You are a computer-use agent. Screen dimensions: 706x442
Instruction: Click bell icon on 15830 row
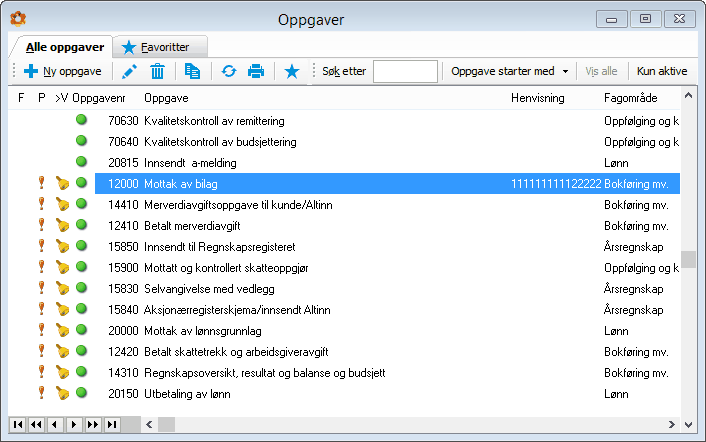62,288
